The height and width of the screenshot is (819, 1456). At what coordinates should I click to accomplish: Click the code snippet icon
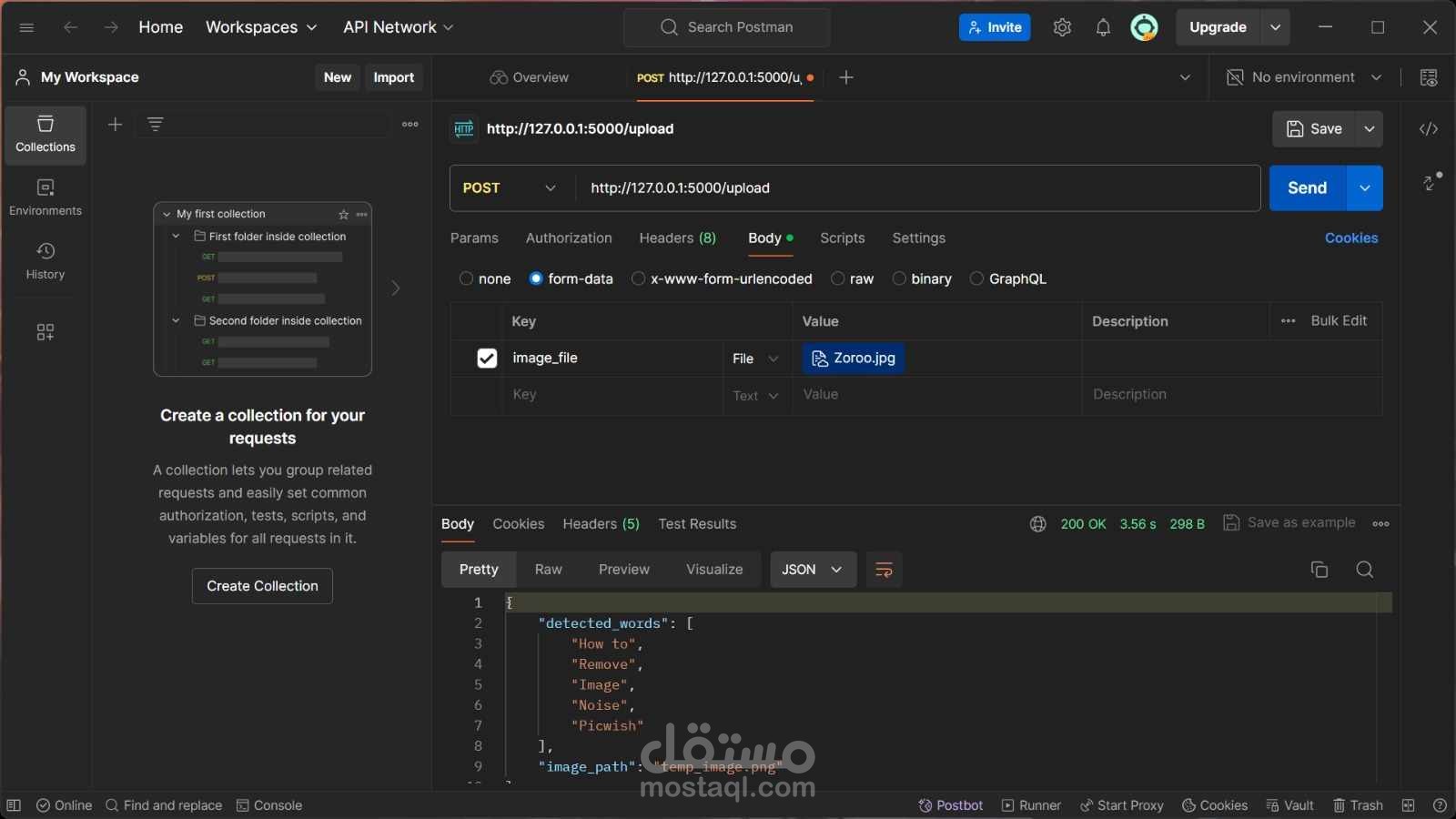[x=1429, y=129]
